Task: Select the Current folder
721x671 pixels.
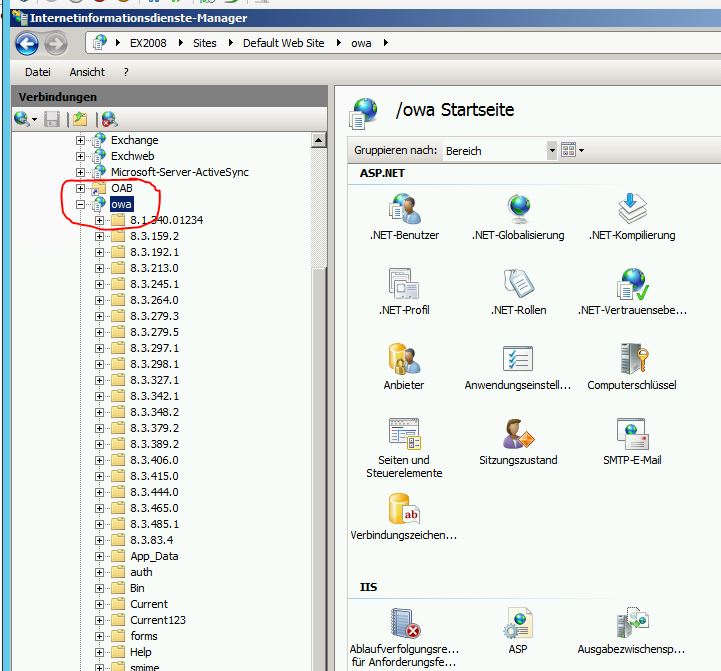Action: [149, 604]
